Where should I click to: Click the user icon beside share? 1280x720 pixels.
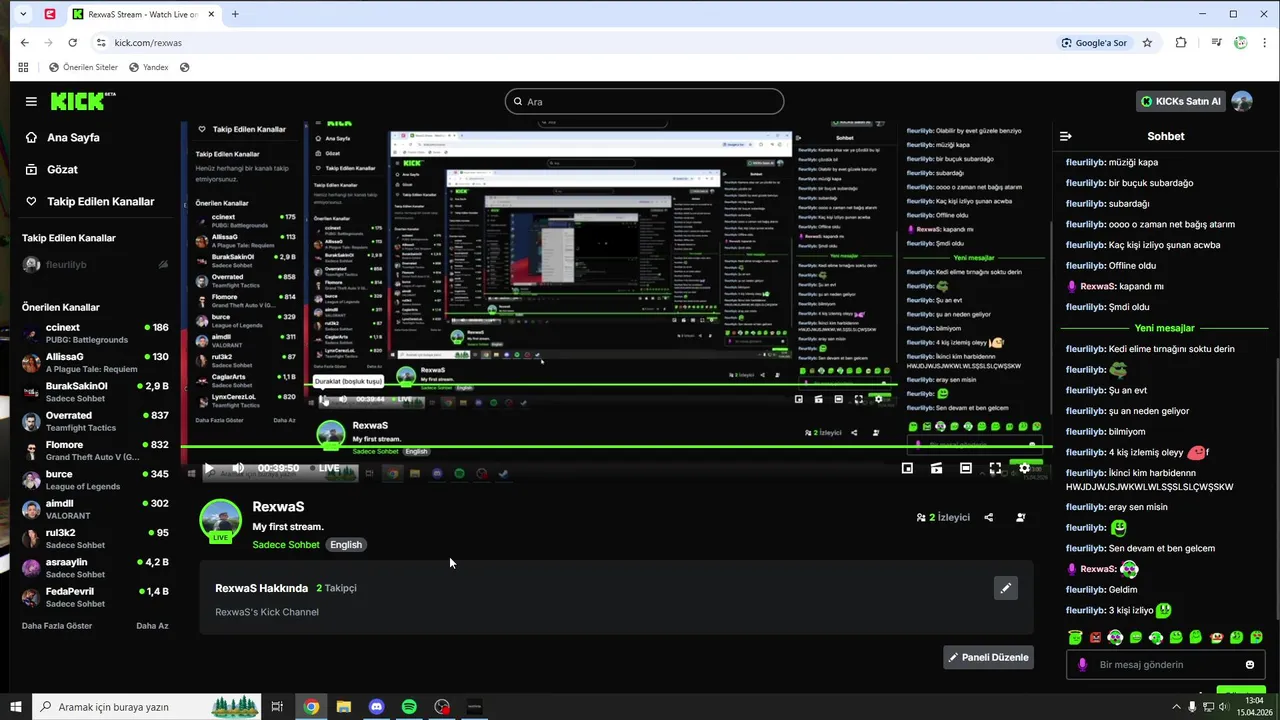(x=1020, y=517)
